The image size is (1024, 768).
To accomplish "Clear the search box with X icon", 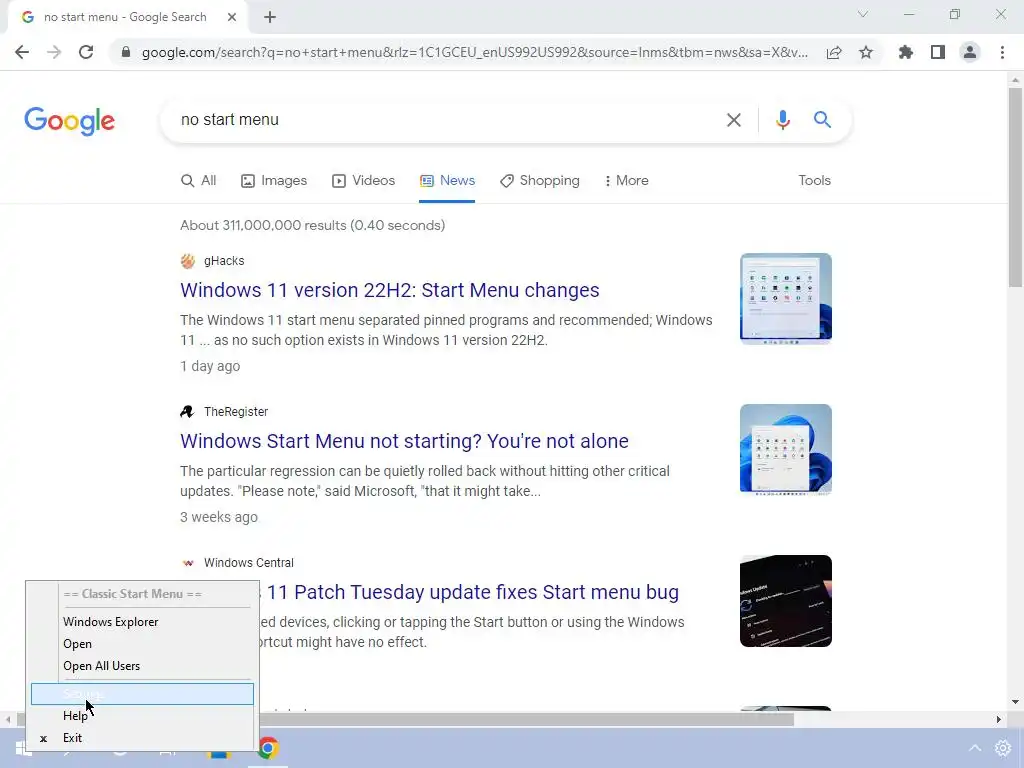I will point(733,120).
